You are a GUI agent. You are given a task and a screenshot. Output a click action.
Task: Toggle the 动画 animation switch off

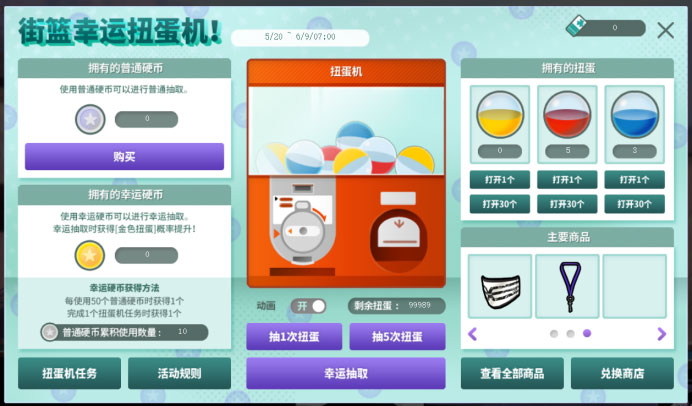(308, 306)
